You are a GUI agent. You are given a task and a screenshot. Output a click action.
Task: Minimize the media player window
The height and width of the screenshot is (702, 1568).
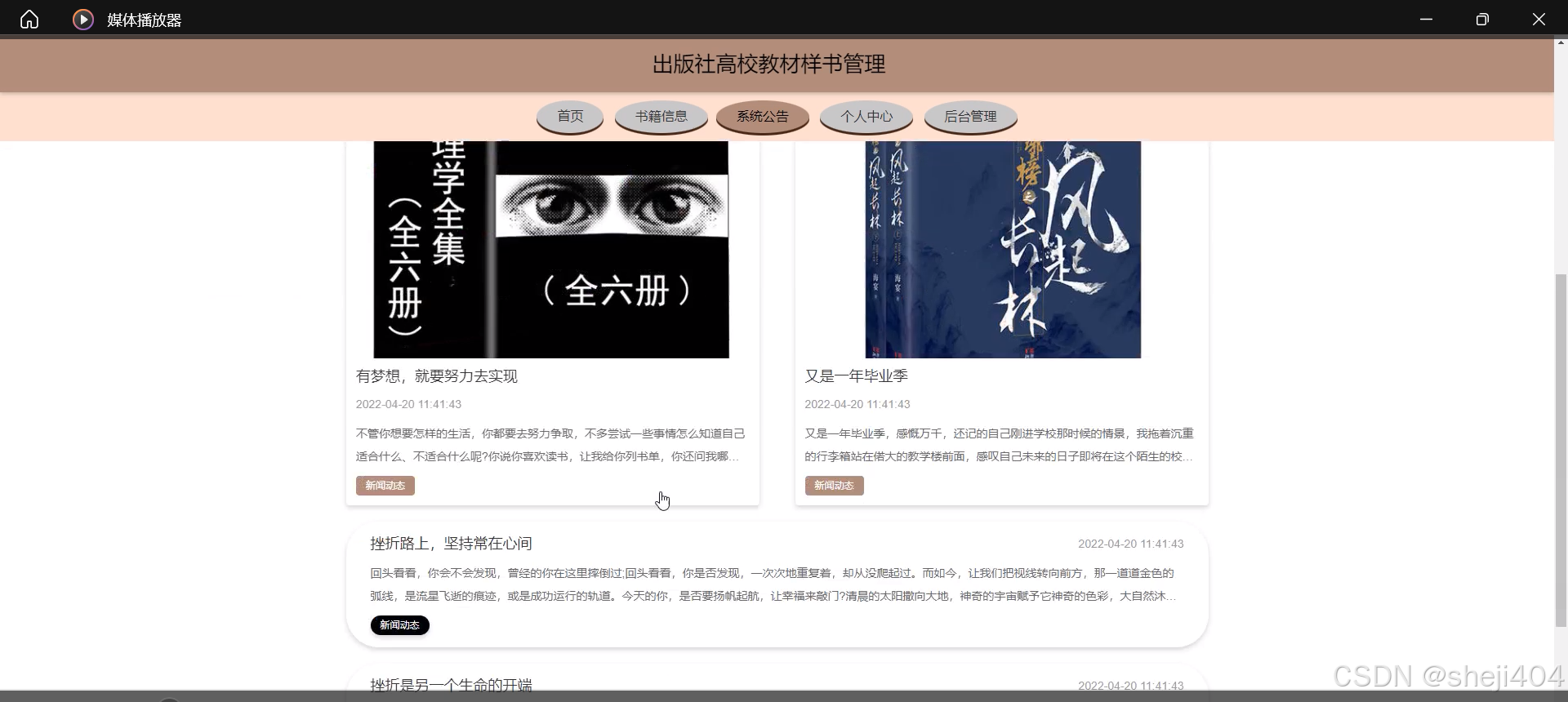click(1426, 19)
